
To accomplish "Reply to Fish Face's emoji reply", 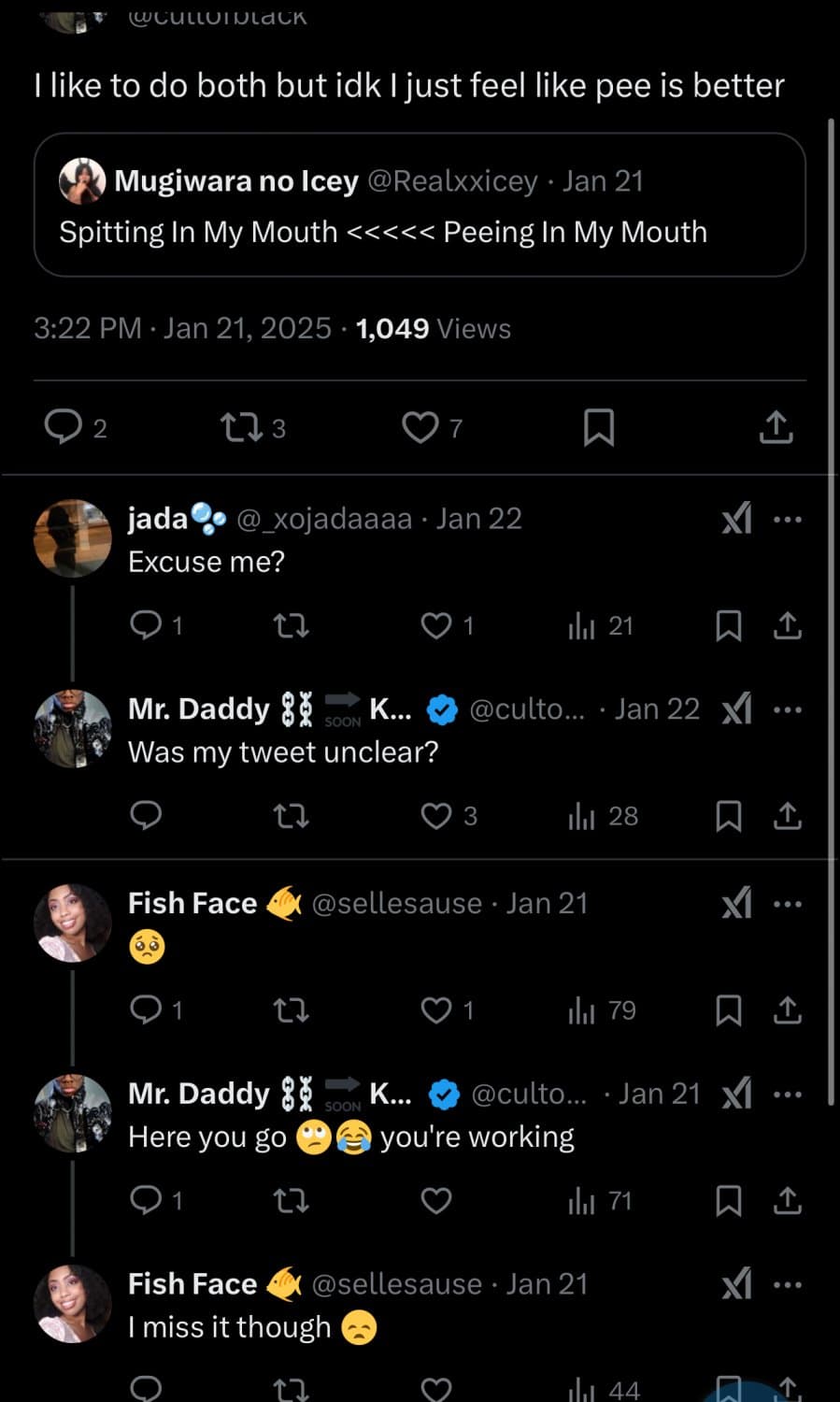I will pos(146,1009).
